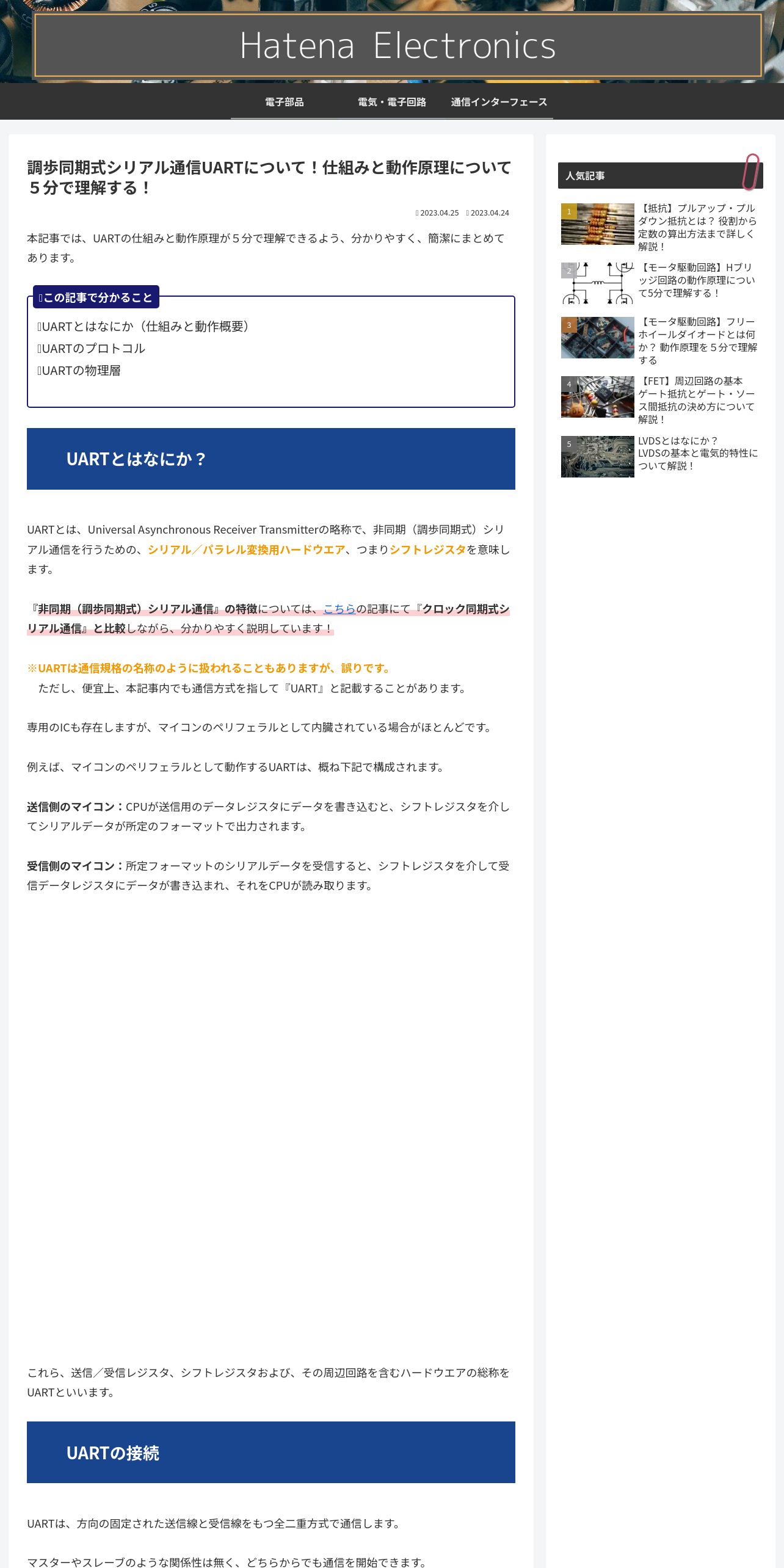Click the paperclip icon on 人気記事 header

tap(751, 172)
